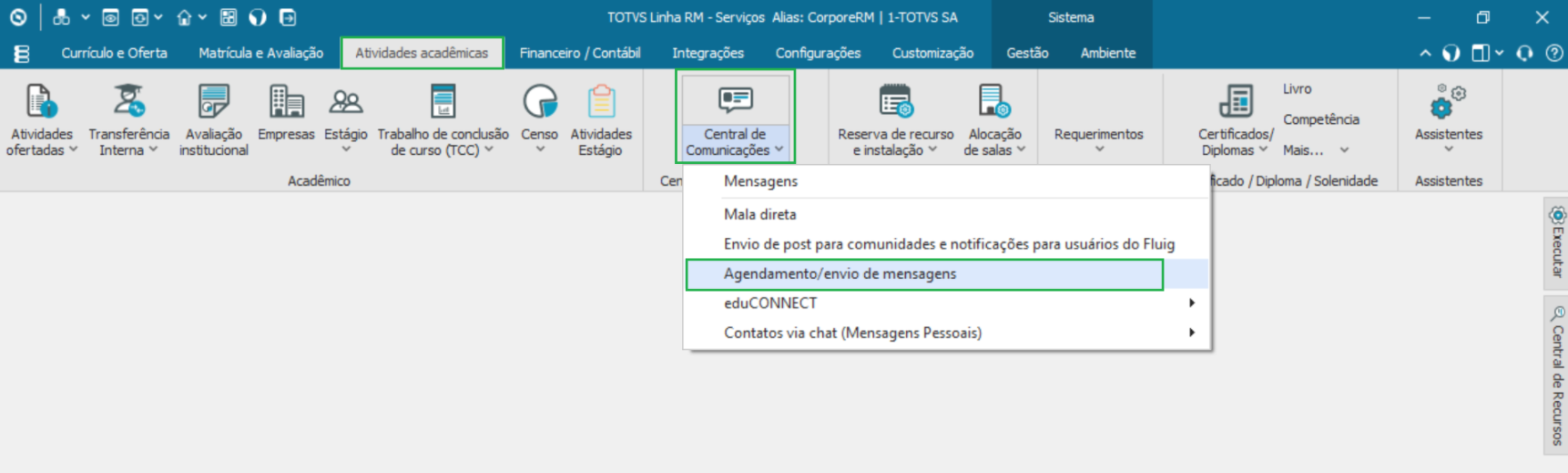Click the grid layout icon in quick access bar
Viewport: 1568px width, 473px height.
(x=229, y=17)
